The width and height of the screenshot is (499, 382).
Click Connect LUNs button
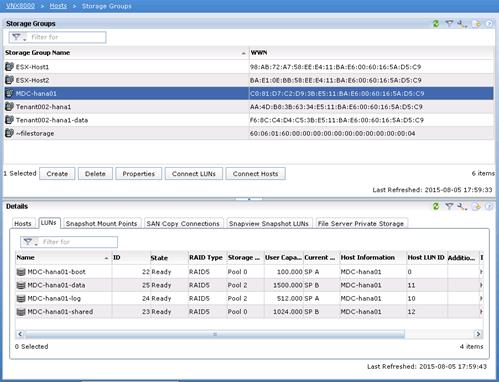coord(194,174)
